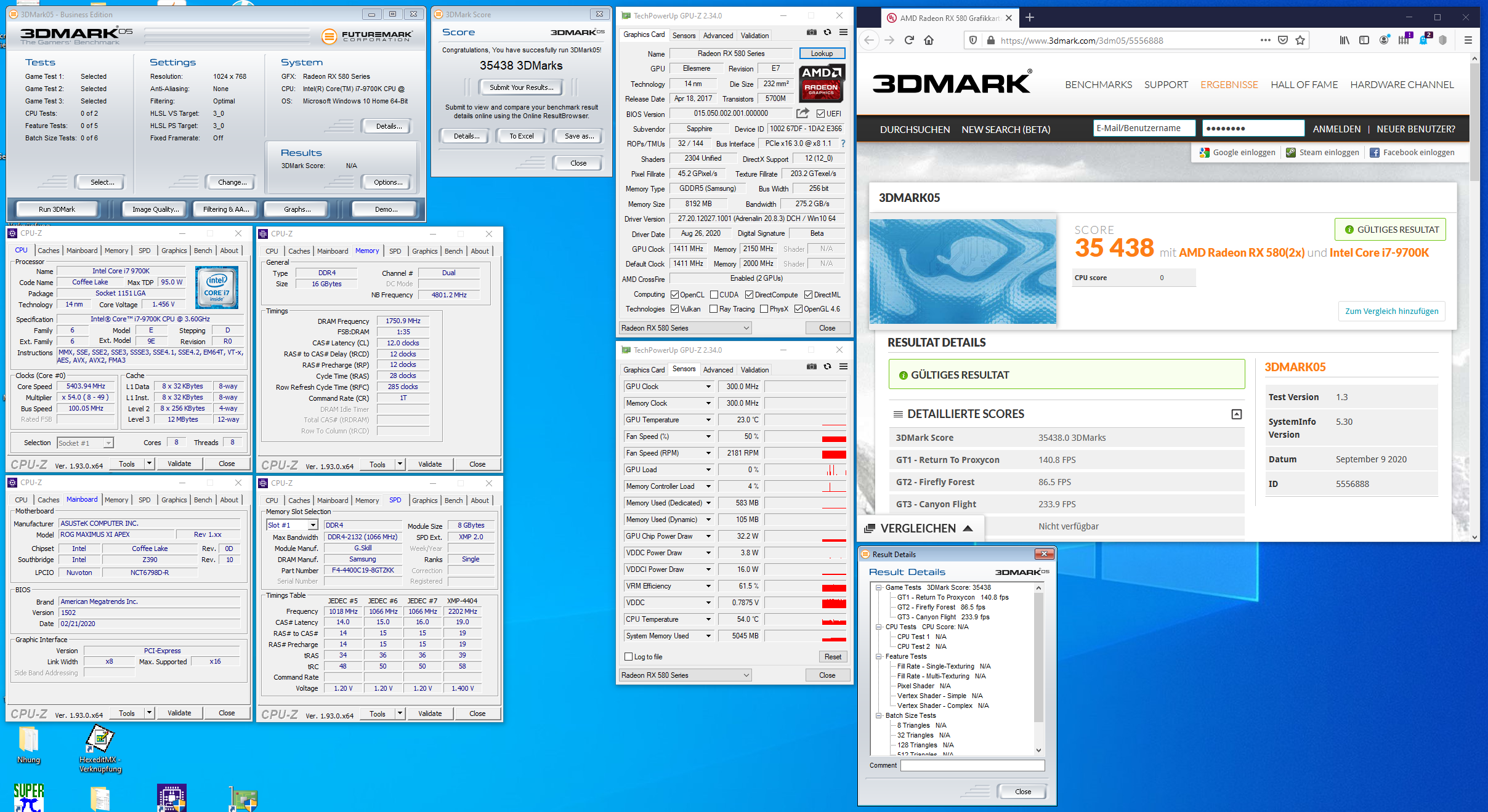Open GPU Clock sensor dropdown
The width and height of the screenshot is (1488, 812).
pos(708,387)
